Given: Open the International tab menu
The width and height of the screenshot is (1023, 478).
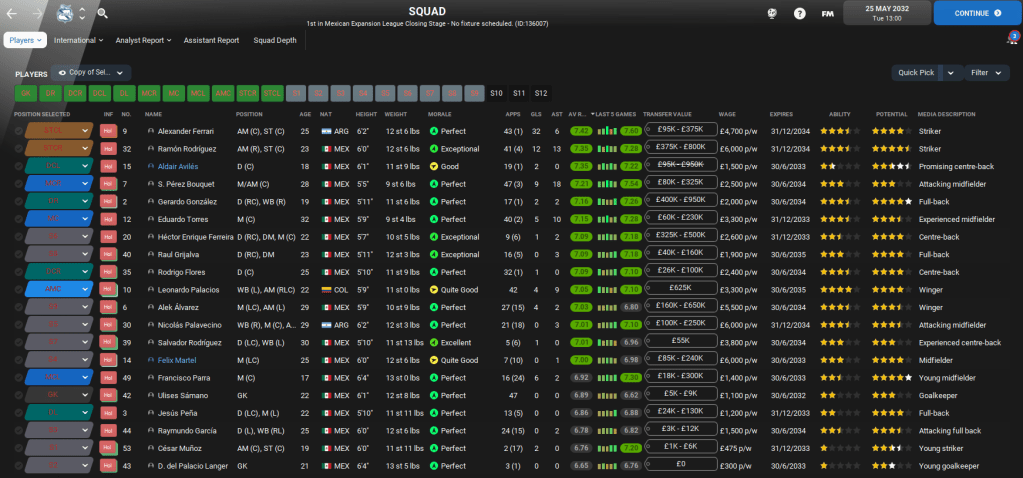Looking at the screenshot, I should coord(78,41).
